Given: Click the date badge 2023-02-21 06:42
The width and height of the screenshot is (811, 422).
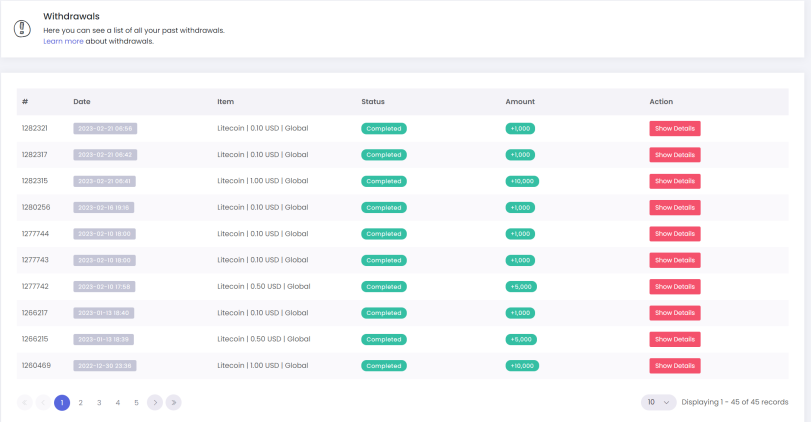Looking at the screenshot, I should pyautogui.click(x=105, y=155).
